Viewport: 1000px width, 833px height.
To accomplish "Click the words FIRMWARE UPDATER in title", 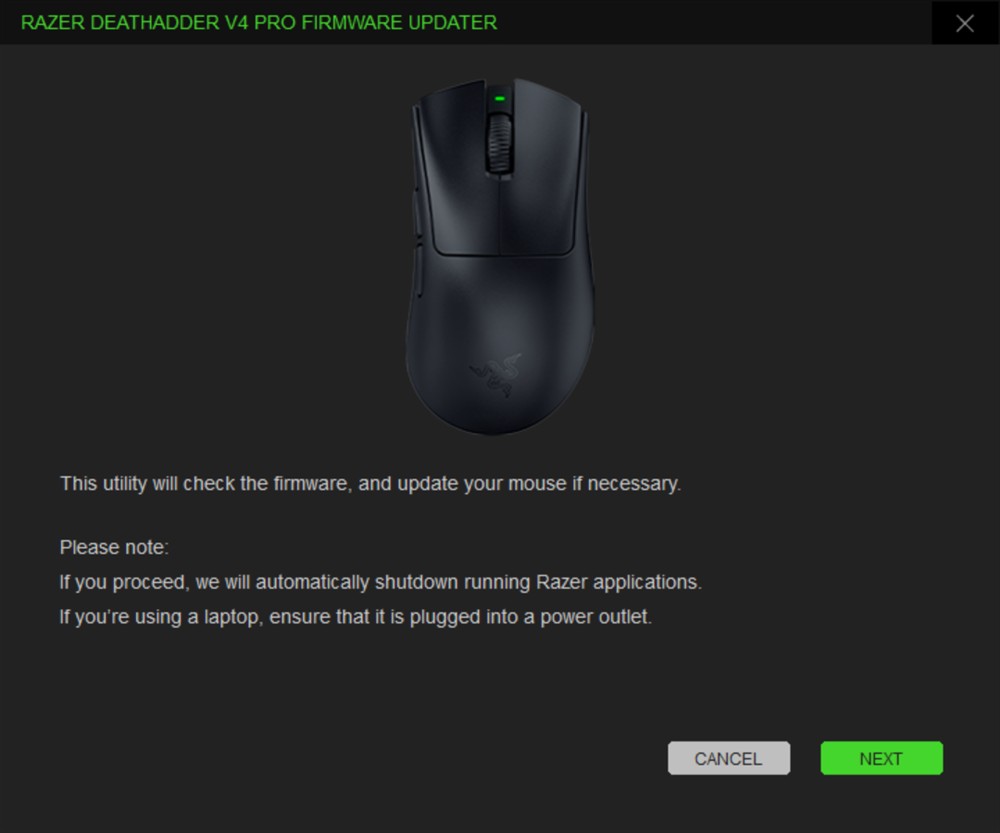I will 399,23.
